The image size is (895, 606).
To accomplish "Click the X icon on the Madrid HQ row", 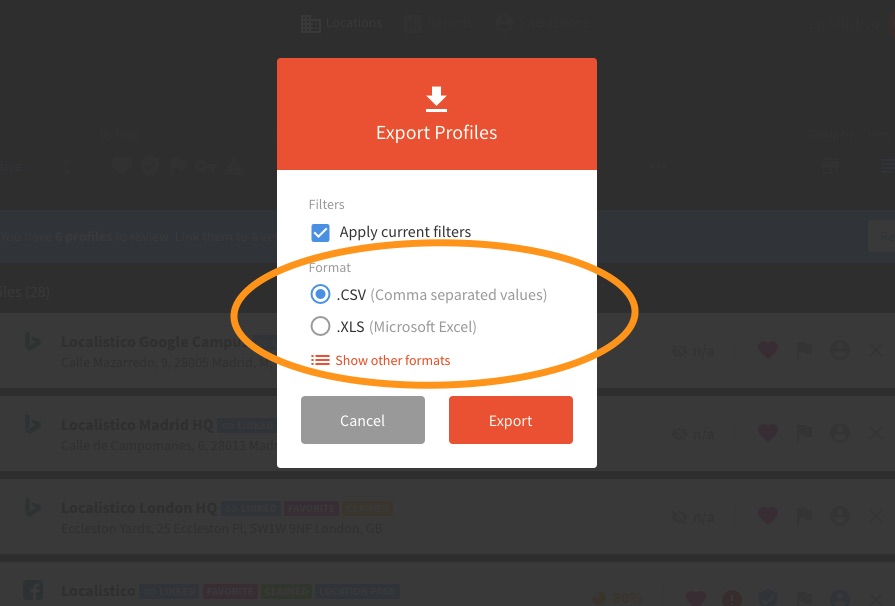I will coord(876,433).
